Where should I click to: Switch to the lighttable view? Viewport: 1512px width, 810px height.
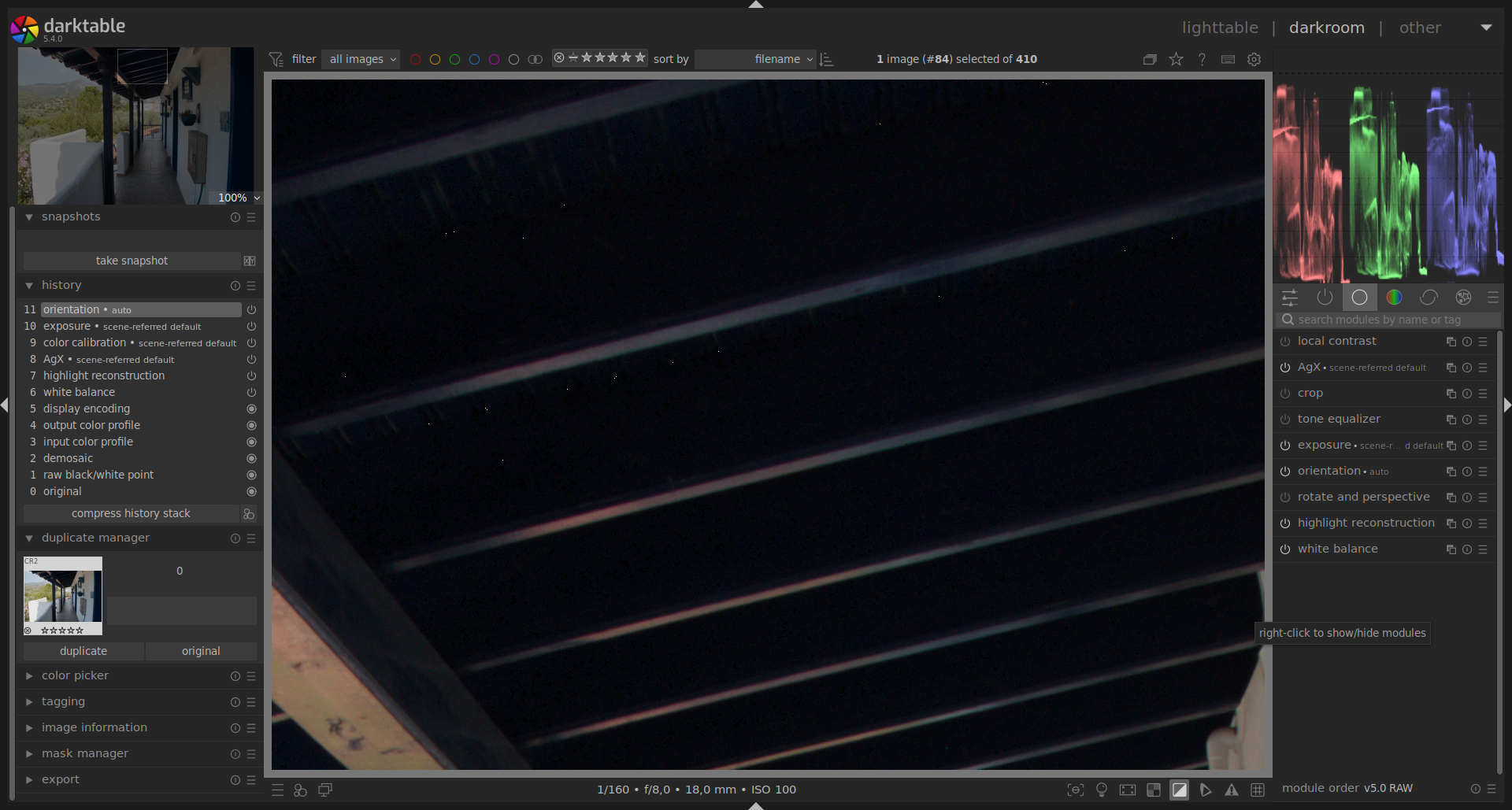point(1220,28)
